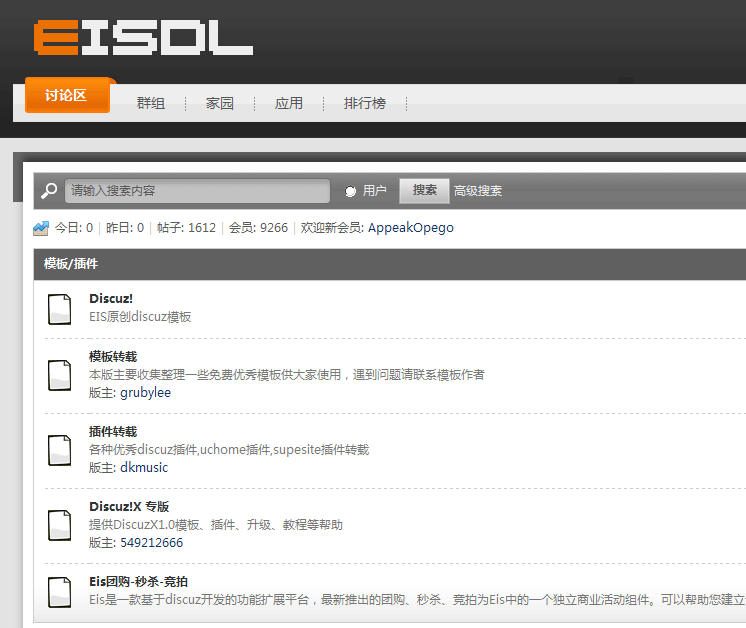Select the 用户 radio button
Viewport: 746px width, 628px height.
[x=350, y=191]
